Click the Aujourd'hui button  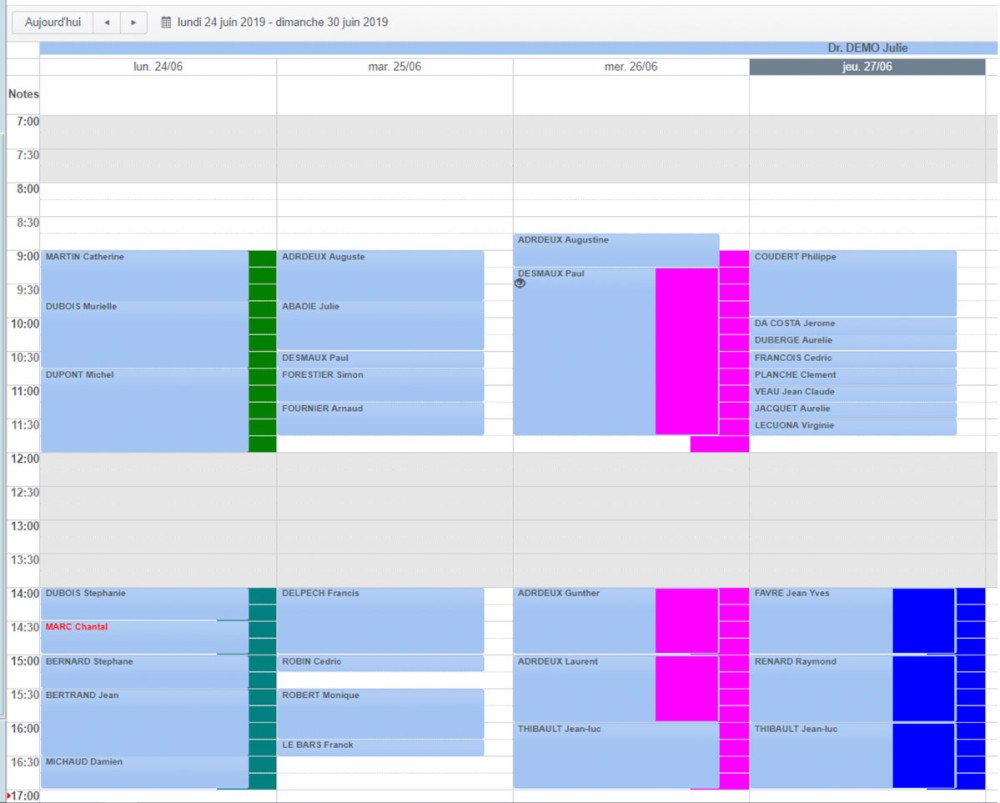tap(53, 22)
